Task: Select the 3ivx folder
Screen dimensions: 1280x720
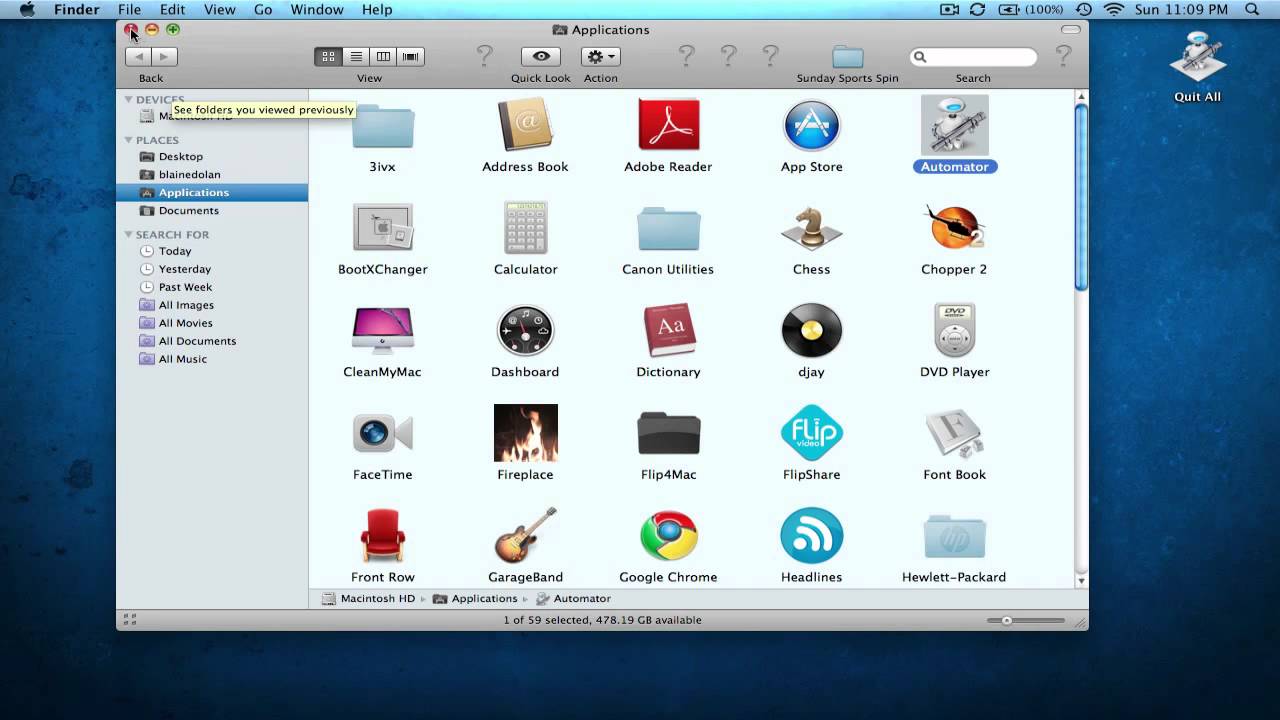Action: [x=382, y=126]
